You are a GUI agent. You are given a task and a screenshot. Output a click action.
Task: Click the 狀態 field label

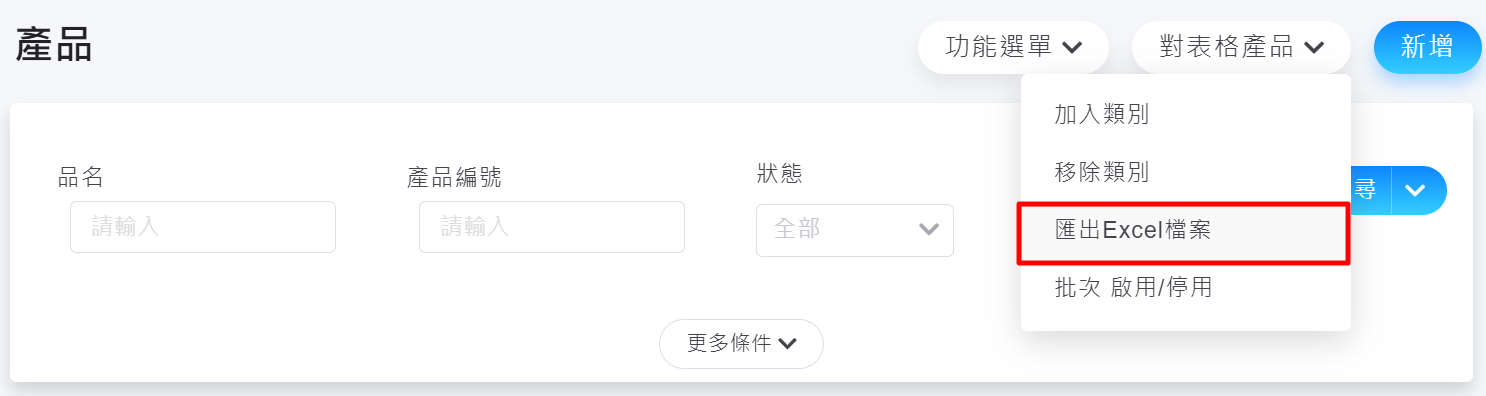tap(780, 174)
